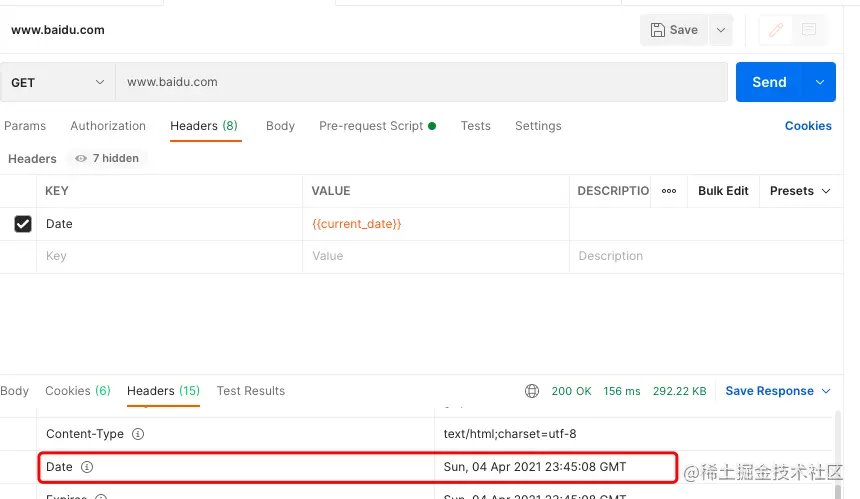
Task: Click Bulk Edit
Action: [723, 191]
